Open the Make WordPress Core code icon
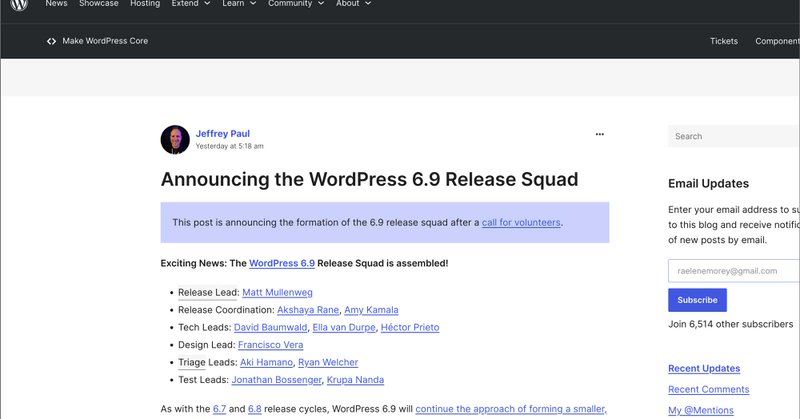This screenshot has height=419, width=800. point(51,41)
